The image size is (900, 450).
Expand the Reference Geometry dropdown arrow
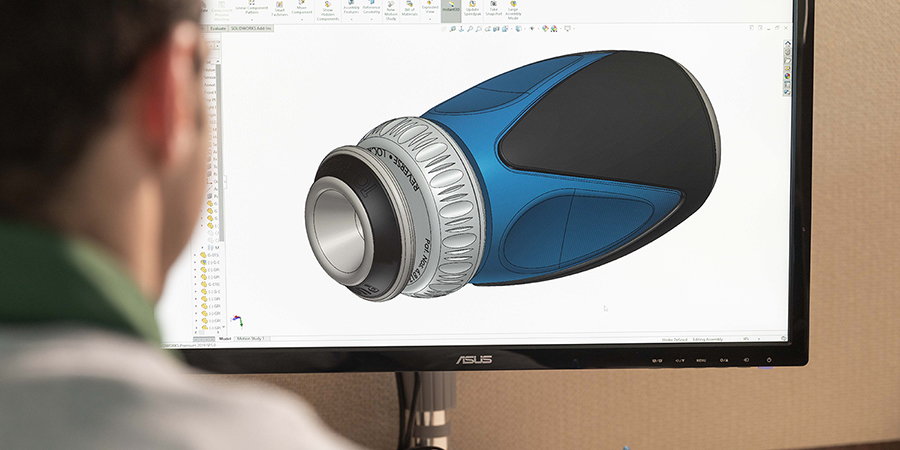(371, 20)
